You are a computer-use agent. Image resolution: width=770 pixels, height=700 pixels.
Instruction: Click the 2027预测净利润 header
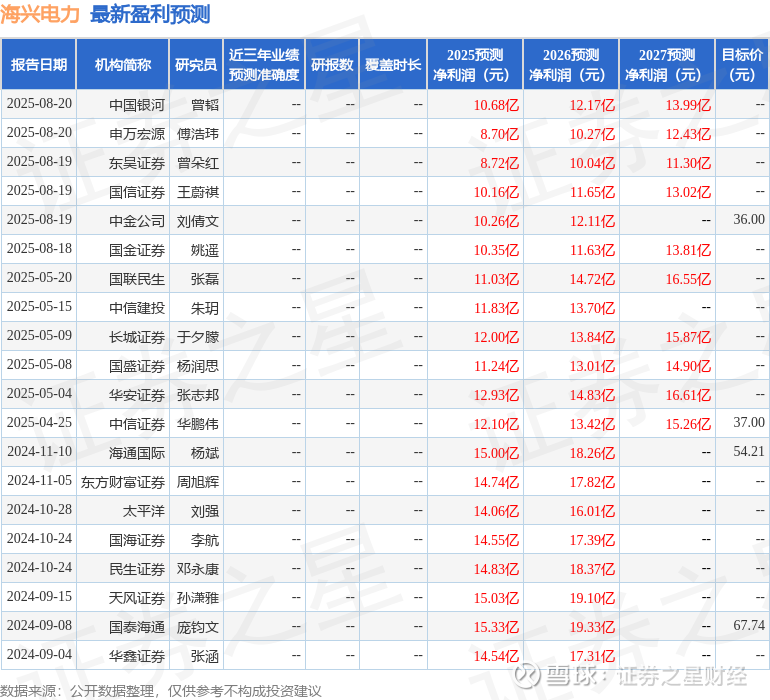point(667,64)
